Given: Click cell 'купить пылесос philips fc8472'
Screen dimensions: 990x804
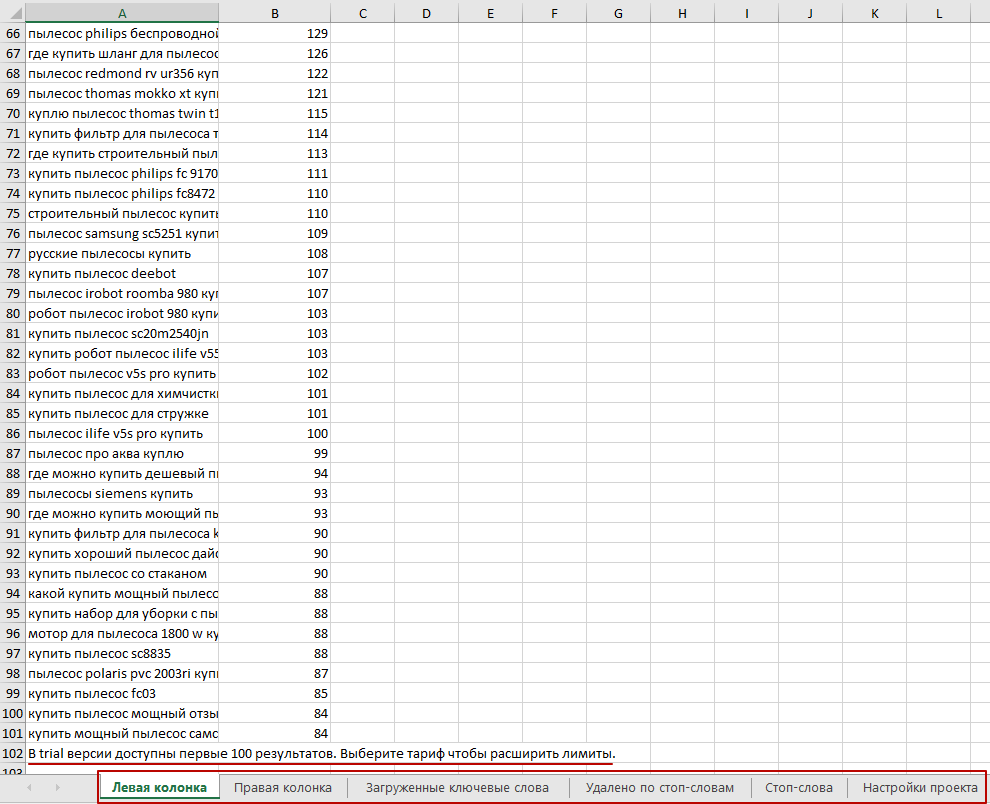Looking at the screenshot, I should (x=122, y=193).
